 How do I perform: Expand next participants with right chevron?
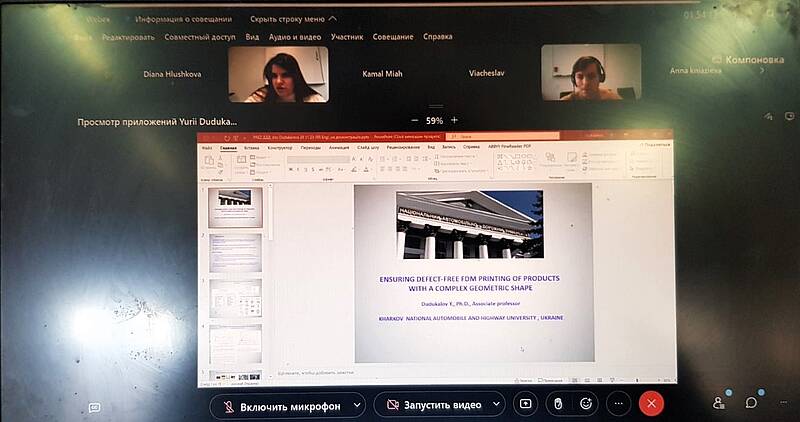point(763,71)
